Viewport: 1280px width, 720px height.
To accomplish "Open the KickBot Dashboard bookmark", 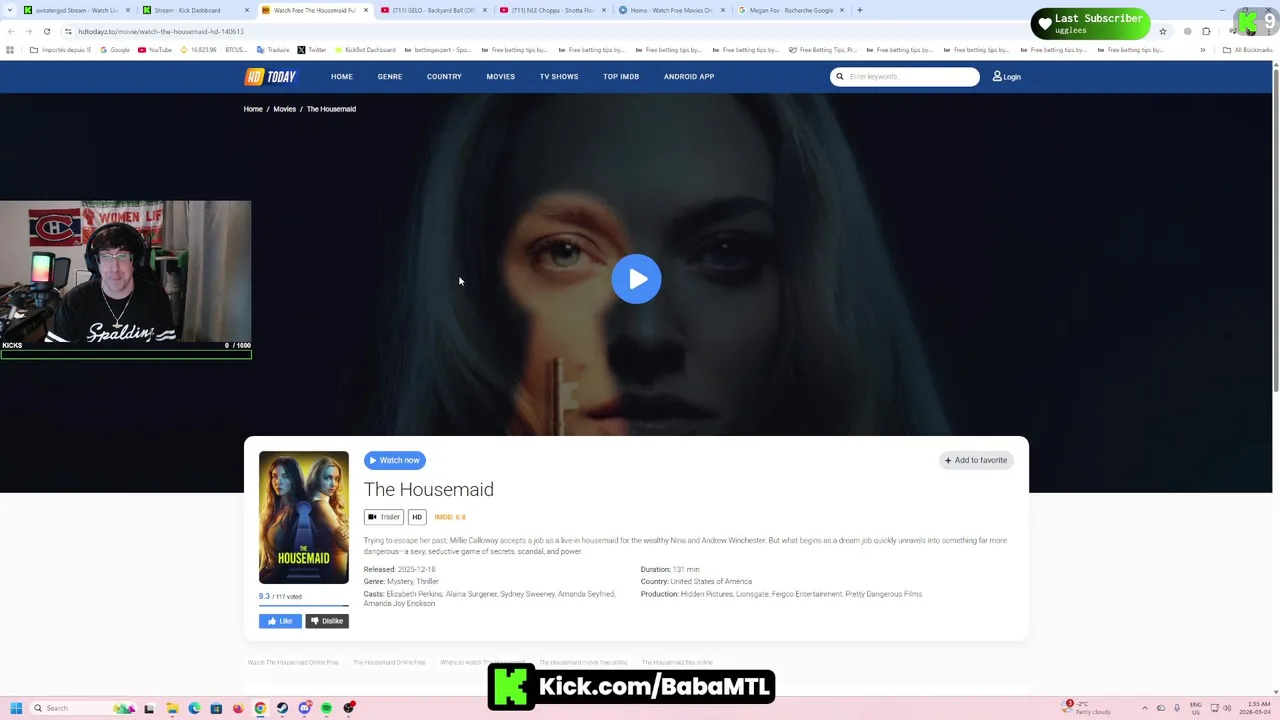I will pyautogui.click(x=365, y=50).
